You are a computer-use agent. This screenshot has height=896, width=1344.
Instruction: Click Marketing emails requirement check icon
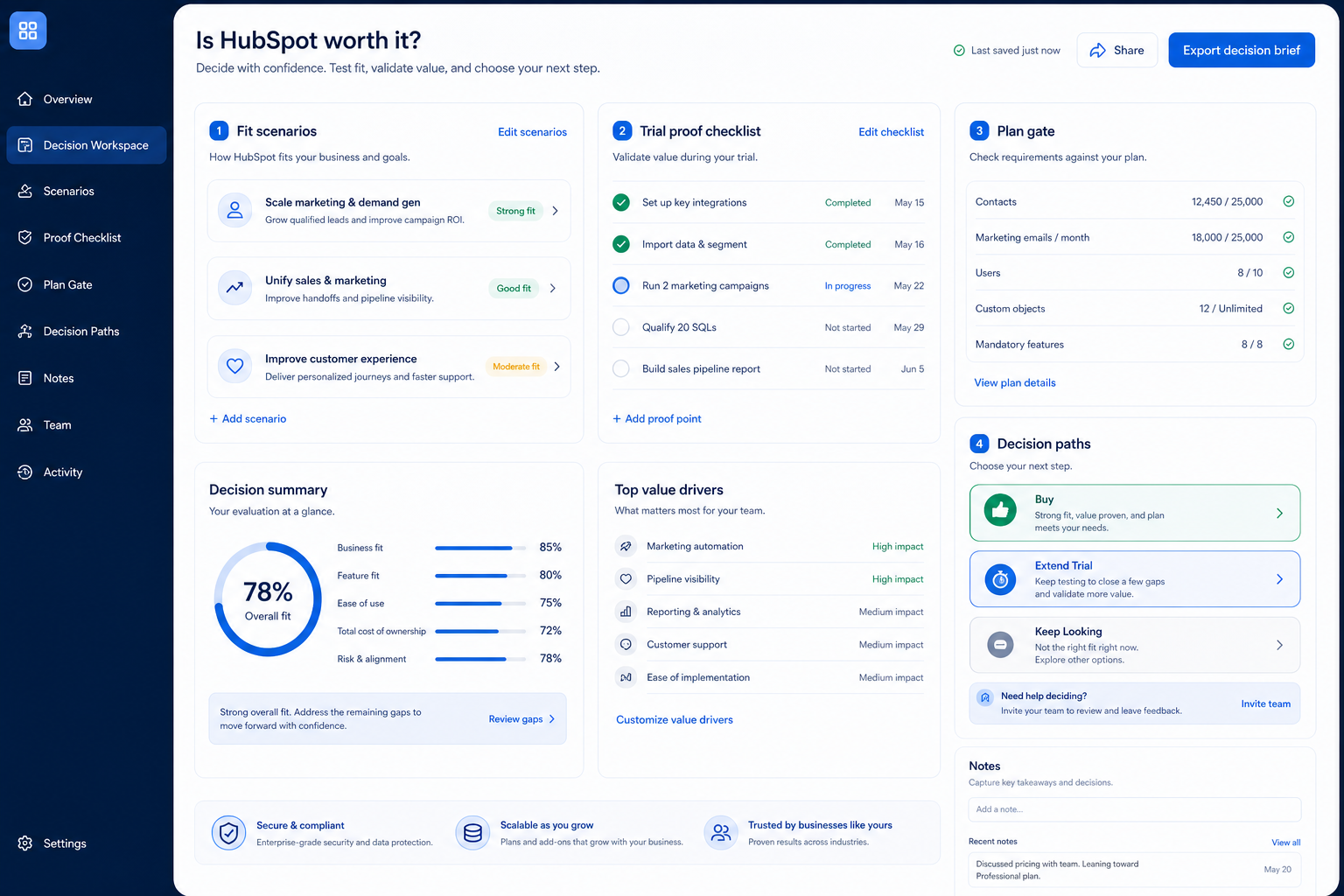click(1289, 237)
